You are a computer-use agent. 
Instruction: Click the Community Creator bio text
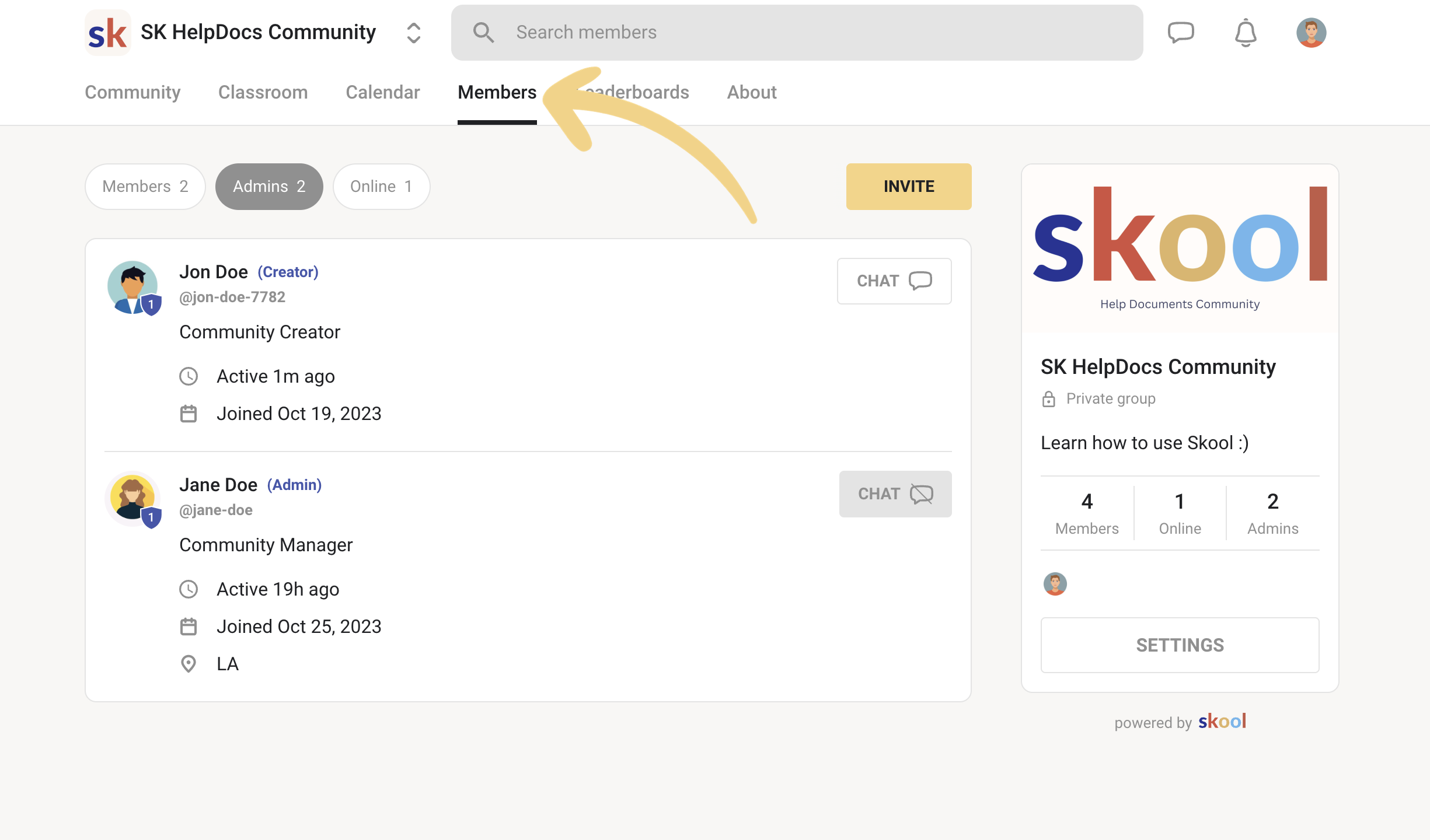point(260,332)
